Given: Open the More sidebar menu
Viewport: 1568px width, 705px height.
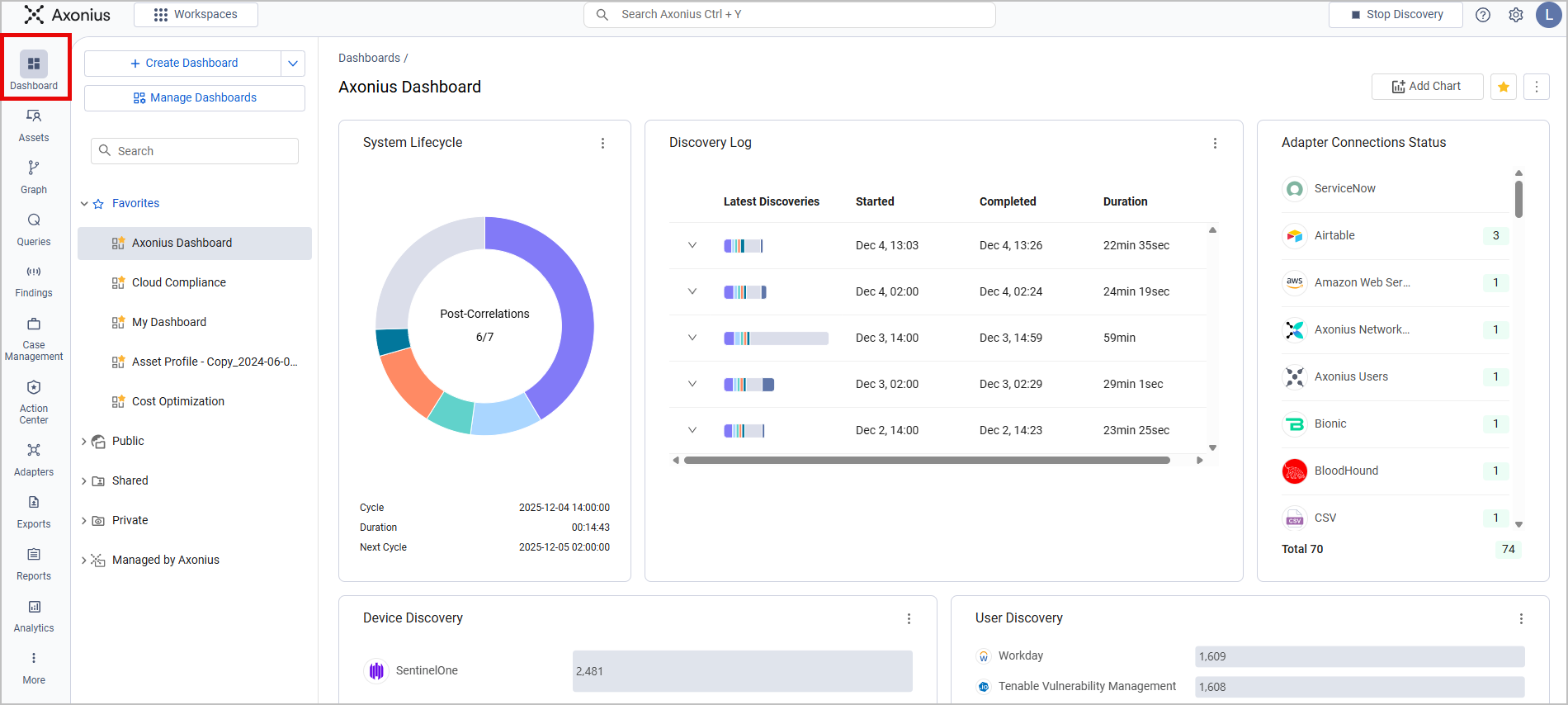Looking at the screenshot, I should [34, 668].
